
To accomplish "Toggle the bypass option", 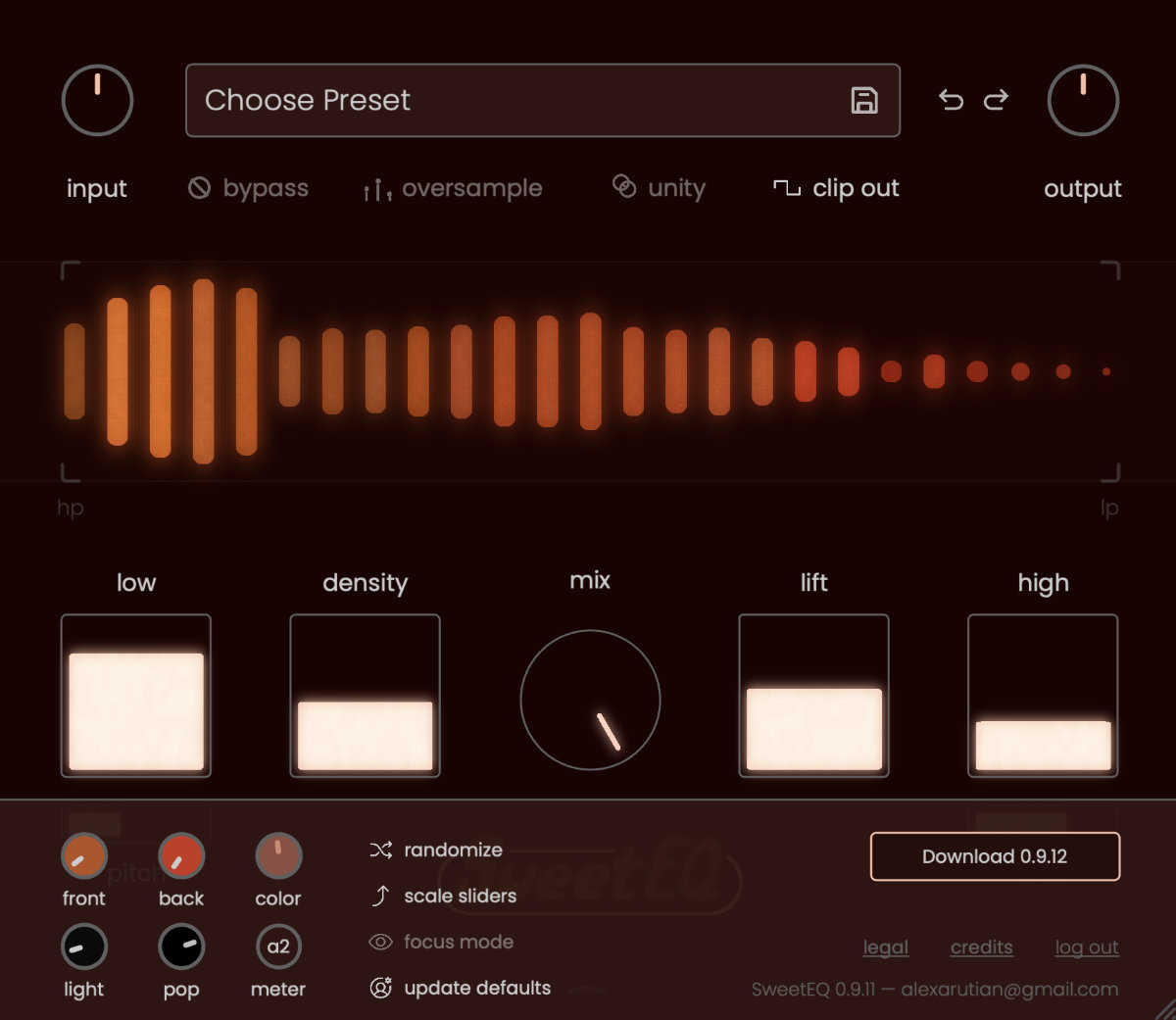I will click(x=249, y=188).
